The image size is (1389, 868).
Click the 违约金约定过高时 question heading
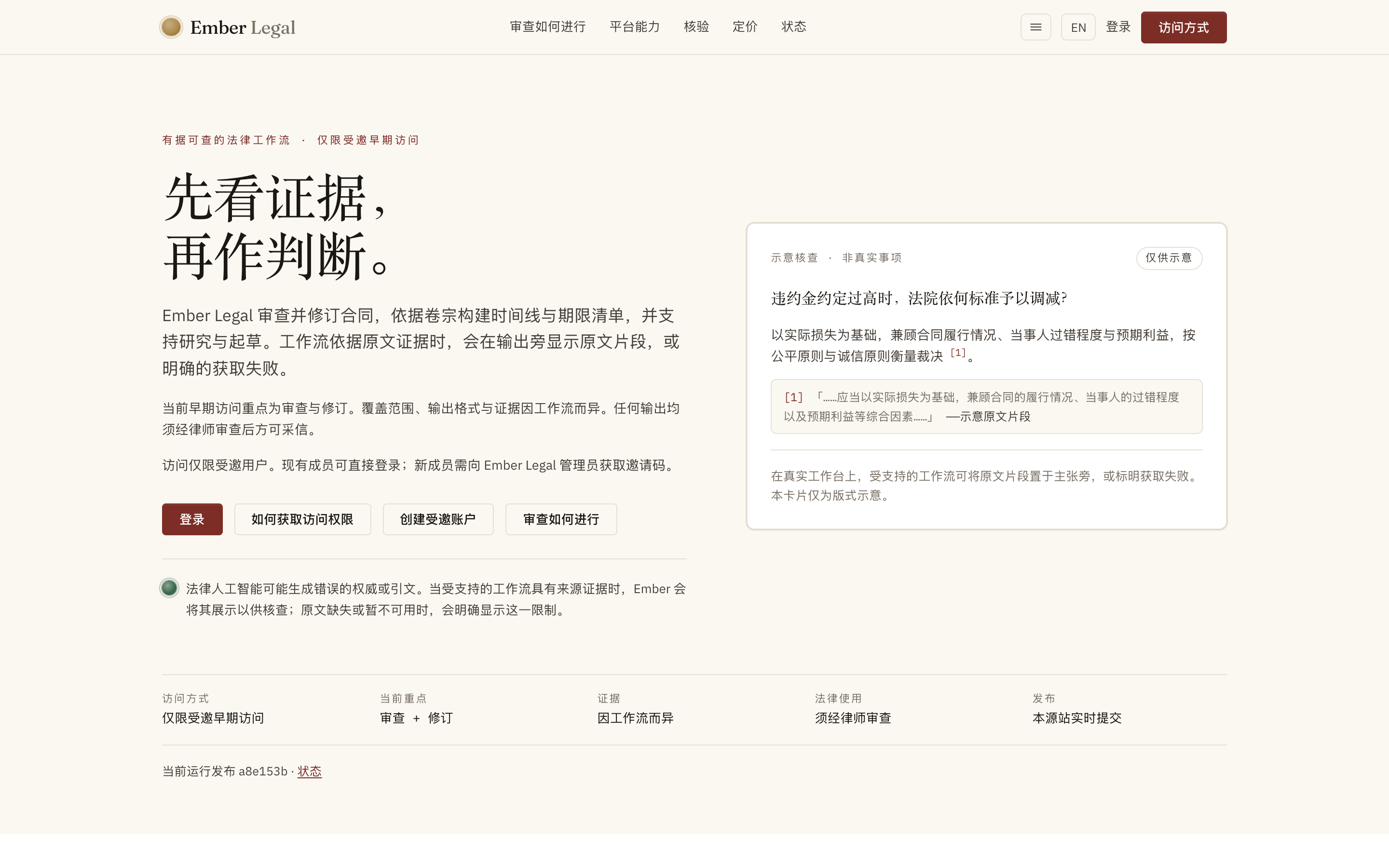pos(918,298)
